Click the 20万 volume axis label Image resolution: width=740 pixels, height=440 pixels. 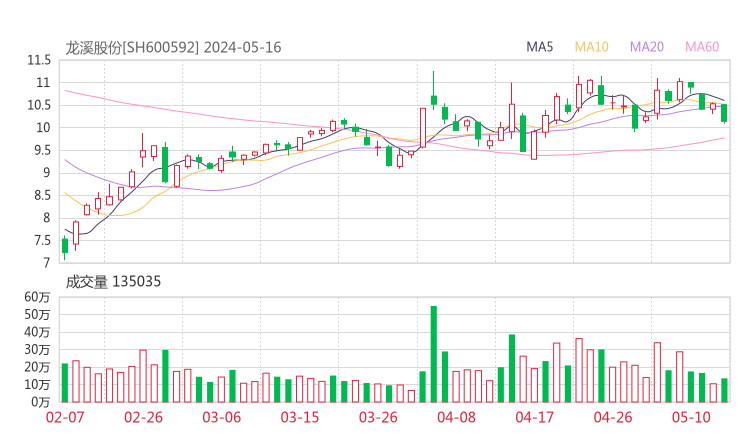click(x=37, y=367)
